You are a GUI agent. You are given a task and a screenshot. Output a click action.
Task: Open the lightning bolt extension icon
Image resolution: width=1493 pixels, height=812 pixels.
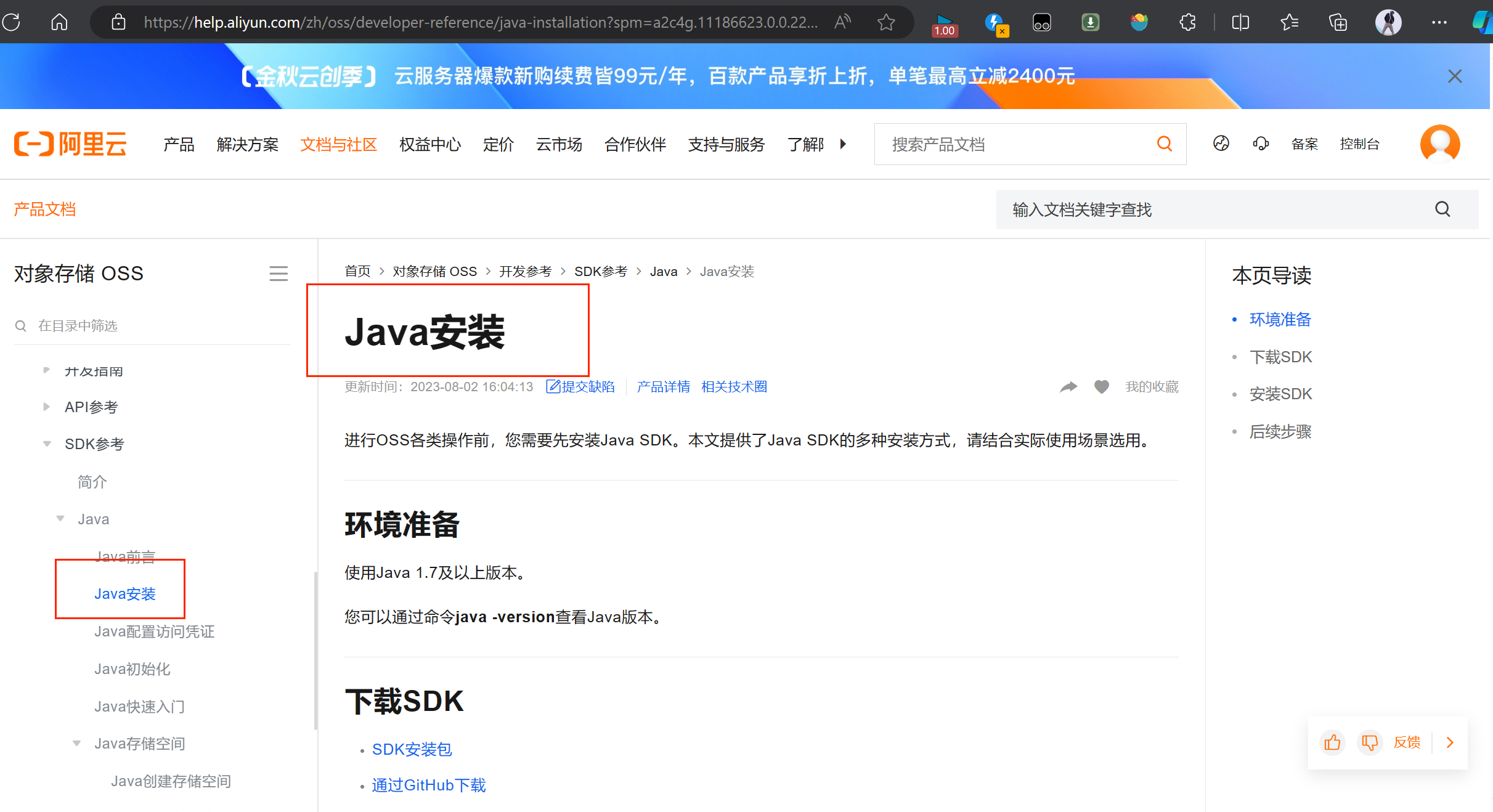click(x=995, y=24)
